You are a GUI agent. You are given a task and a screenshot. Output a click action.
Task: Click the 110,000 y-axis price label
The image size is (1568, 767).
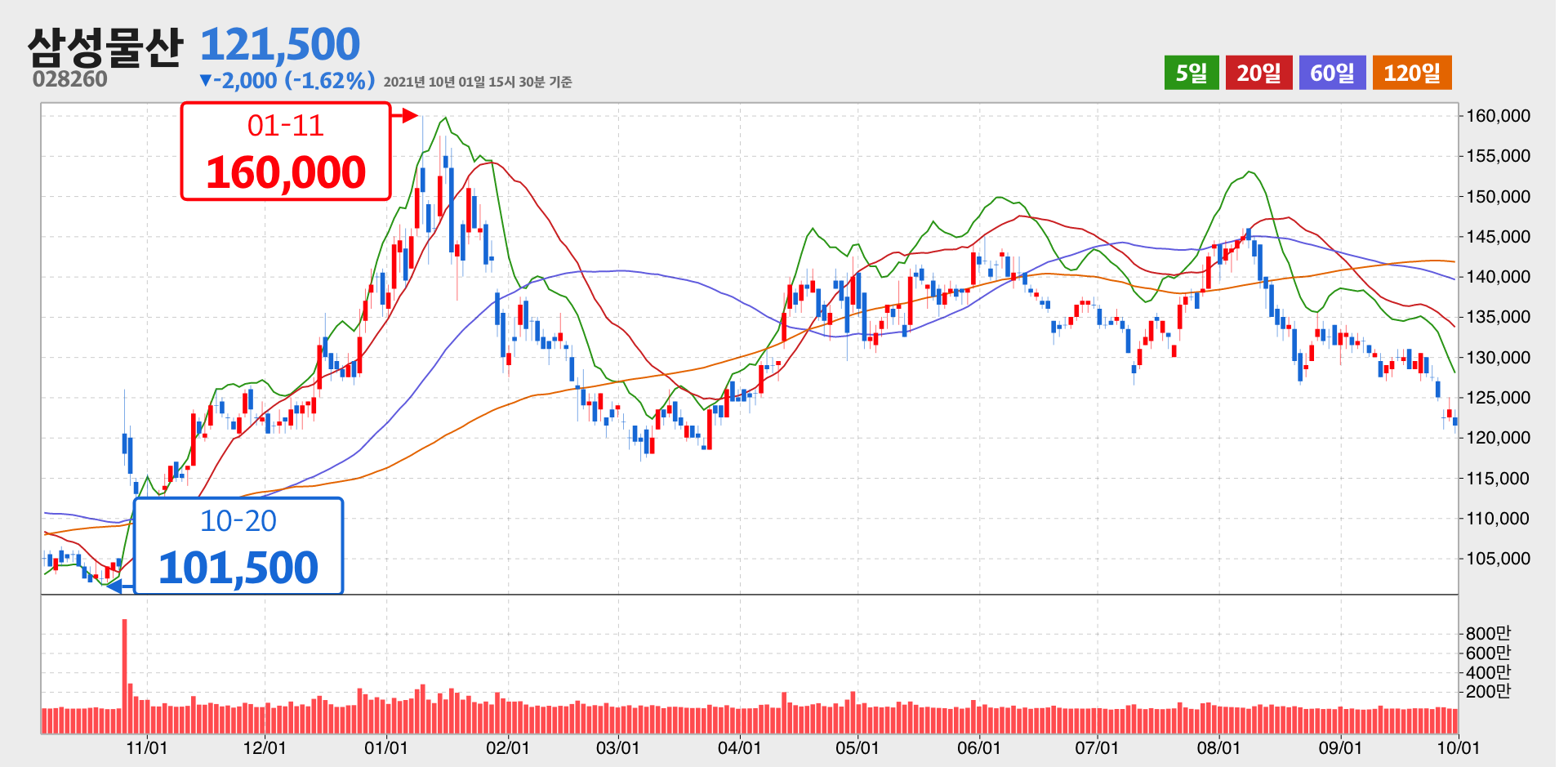(x=1498, y=519)
